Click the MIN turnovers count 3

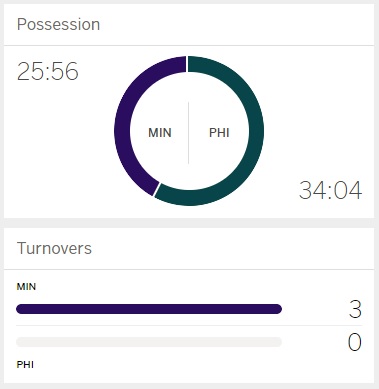point(355,309)
